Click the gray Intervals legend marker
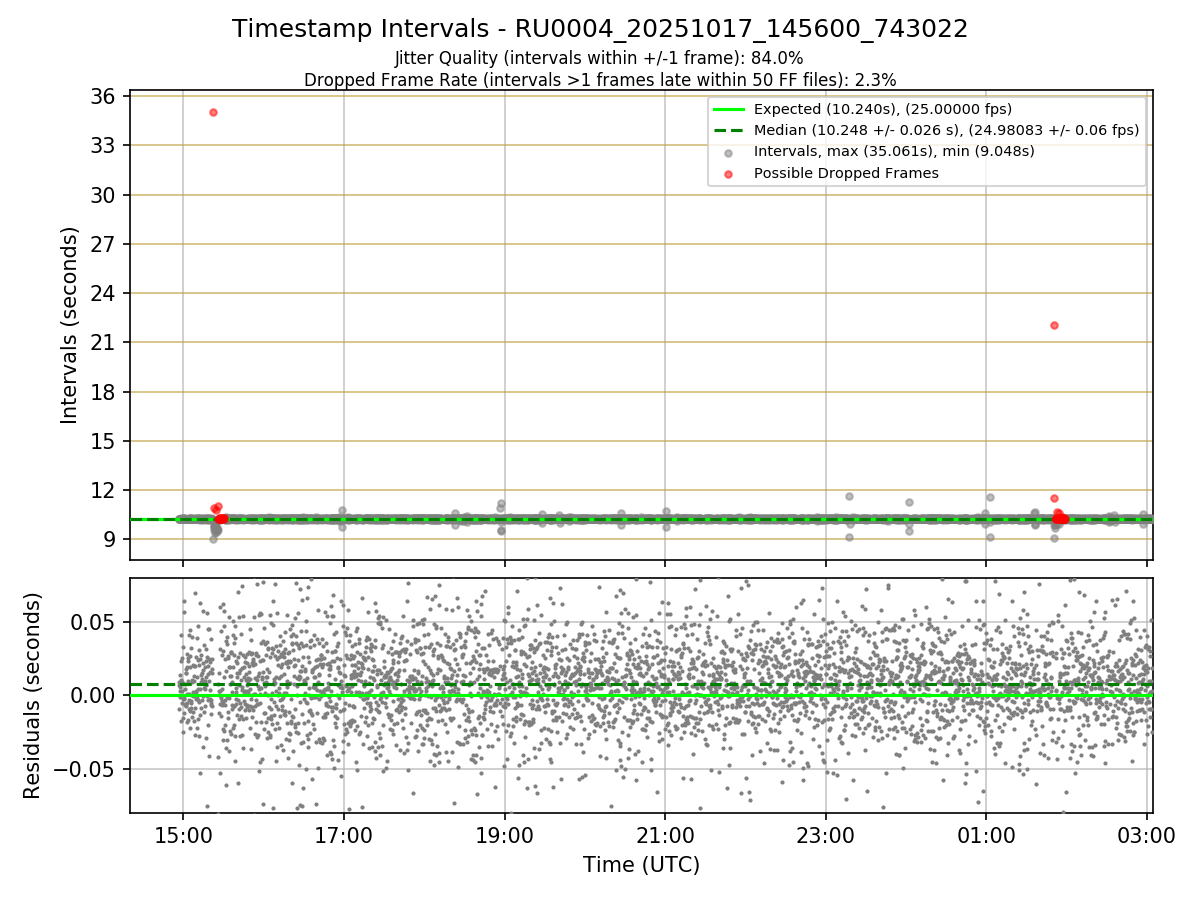Image resolution: width=1200 pixels, height=900 pixels. [x=728, y=152]
